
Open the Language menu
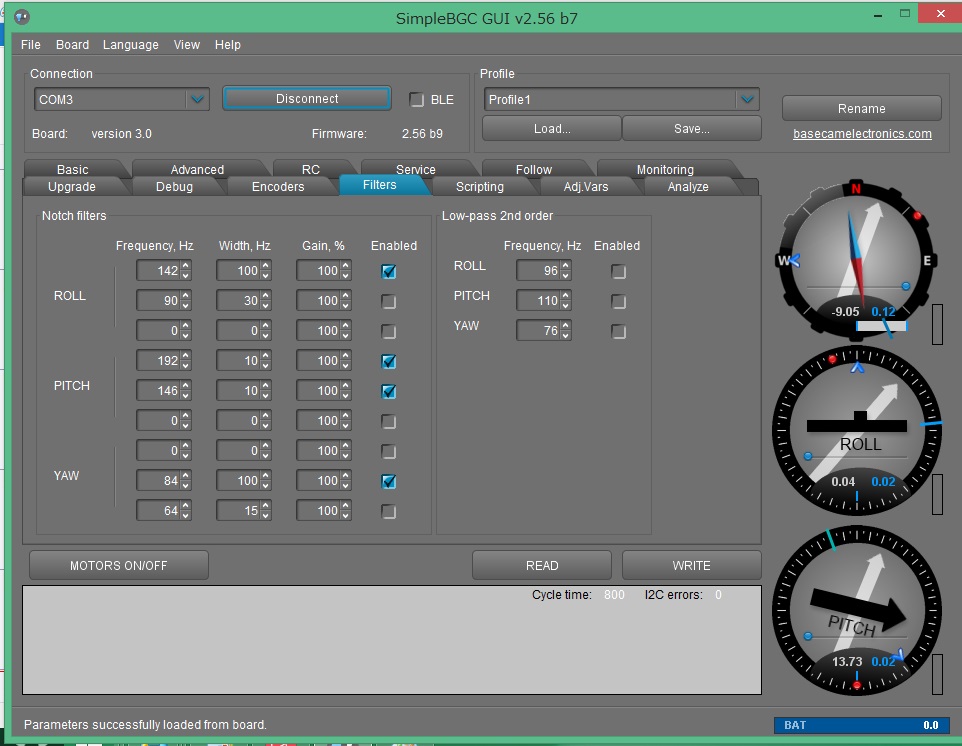(130, 45)
